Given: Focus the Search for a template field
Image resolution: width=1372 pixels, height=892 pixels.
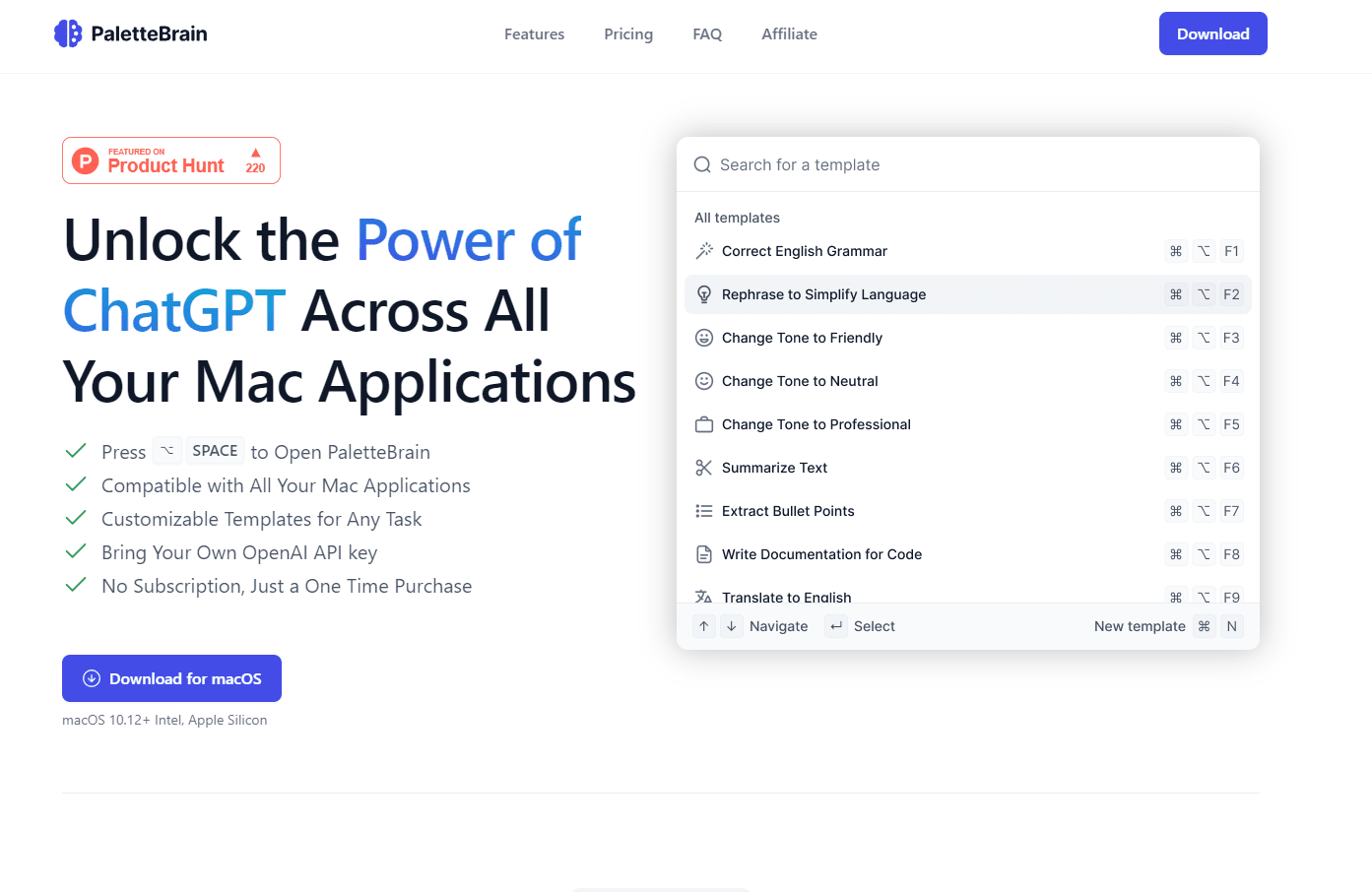Looking at the screenshot, I should 968,164.
